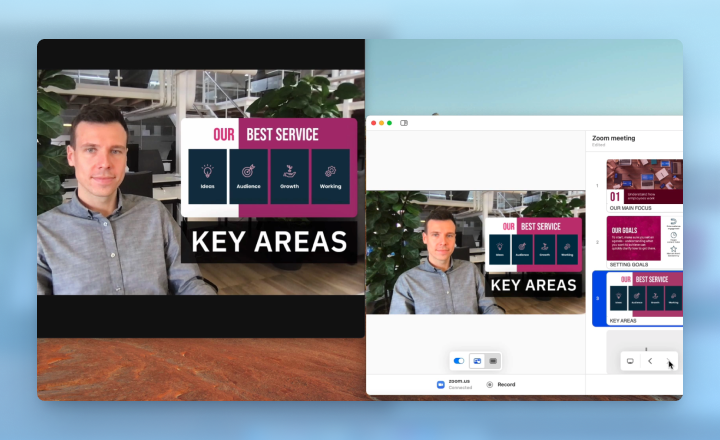
Task: Click the main preview video canvas
Action: (475, 252)
